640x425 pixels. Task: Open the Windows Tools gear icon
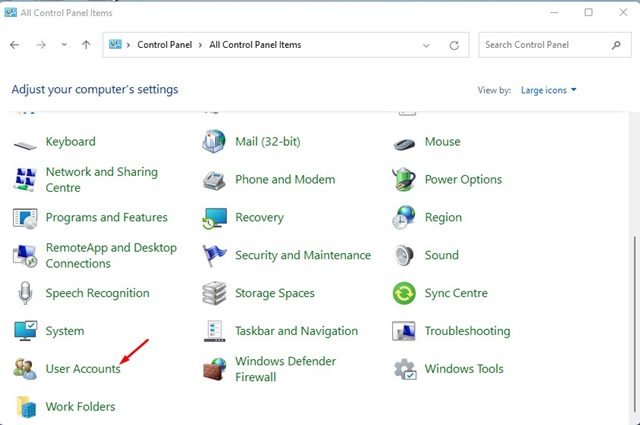[405, 369]
